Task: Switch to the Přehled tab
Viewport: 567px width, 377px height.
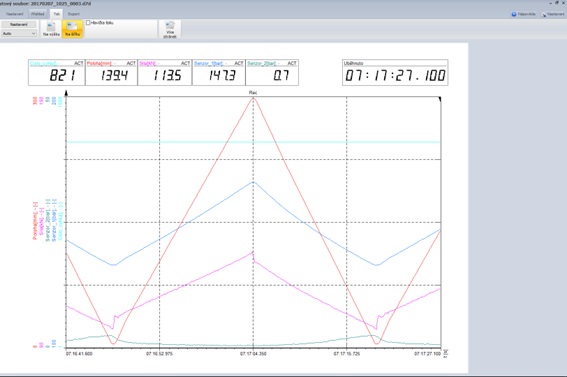Action: [38, 14]
